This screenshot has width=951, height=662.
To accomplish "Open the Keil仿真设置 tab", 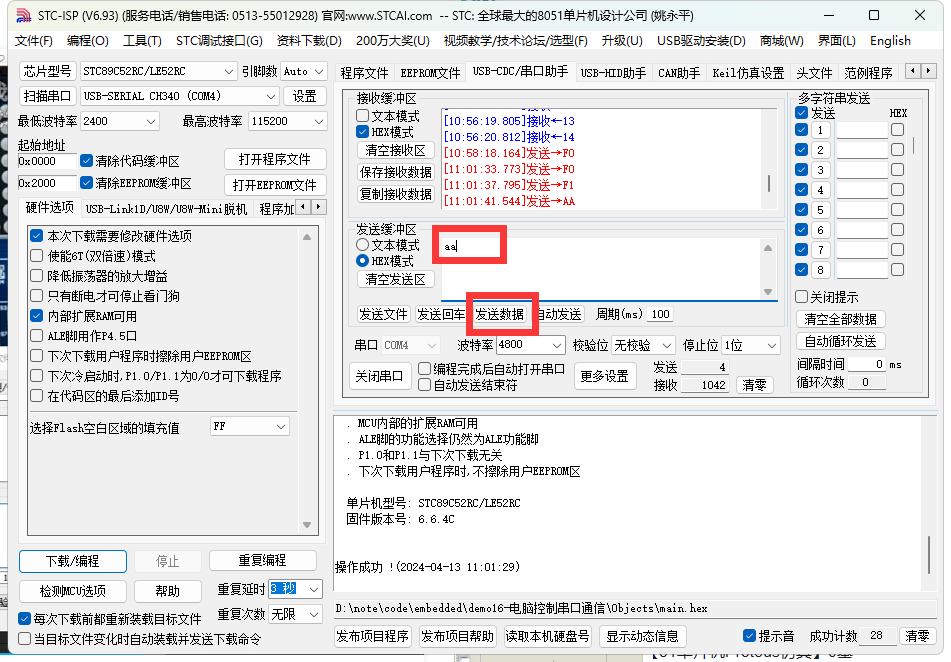I will (748, 73).
